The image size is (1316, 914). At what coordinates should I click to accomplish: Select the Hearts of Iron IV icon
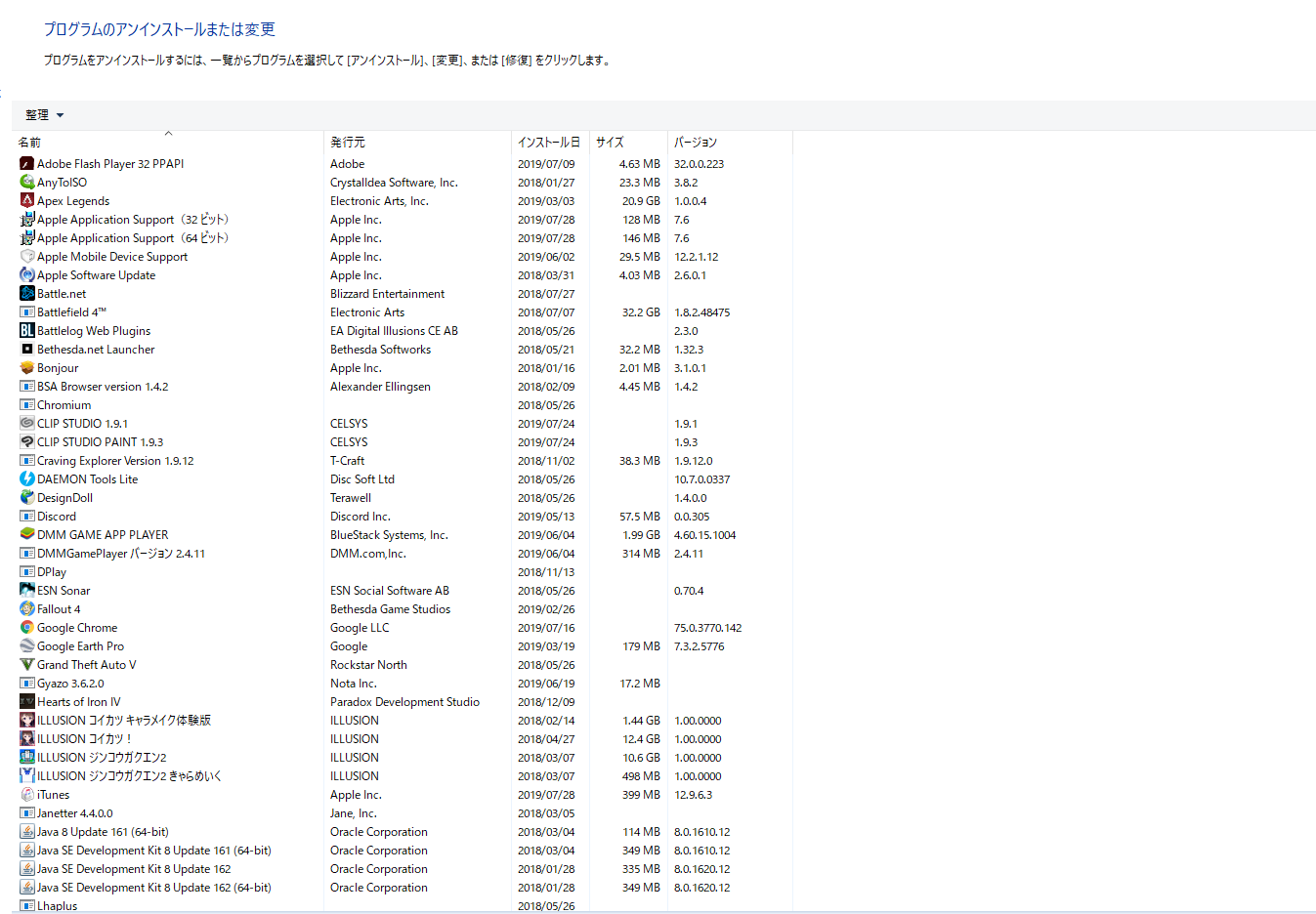click(x=27, y=702)
